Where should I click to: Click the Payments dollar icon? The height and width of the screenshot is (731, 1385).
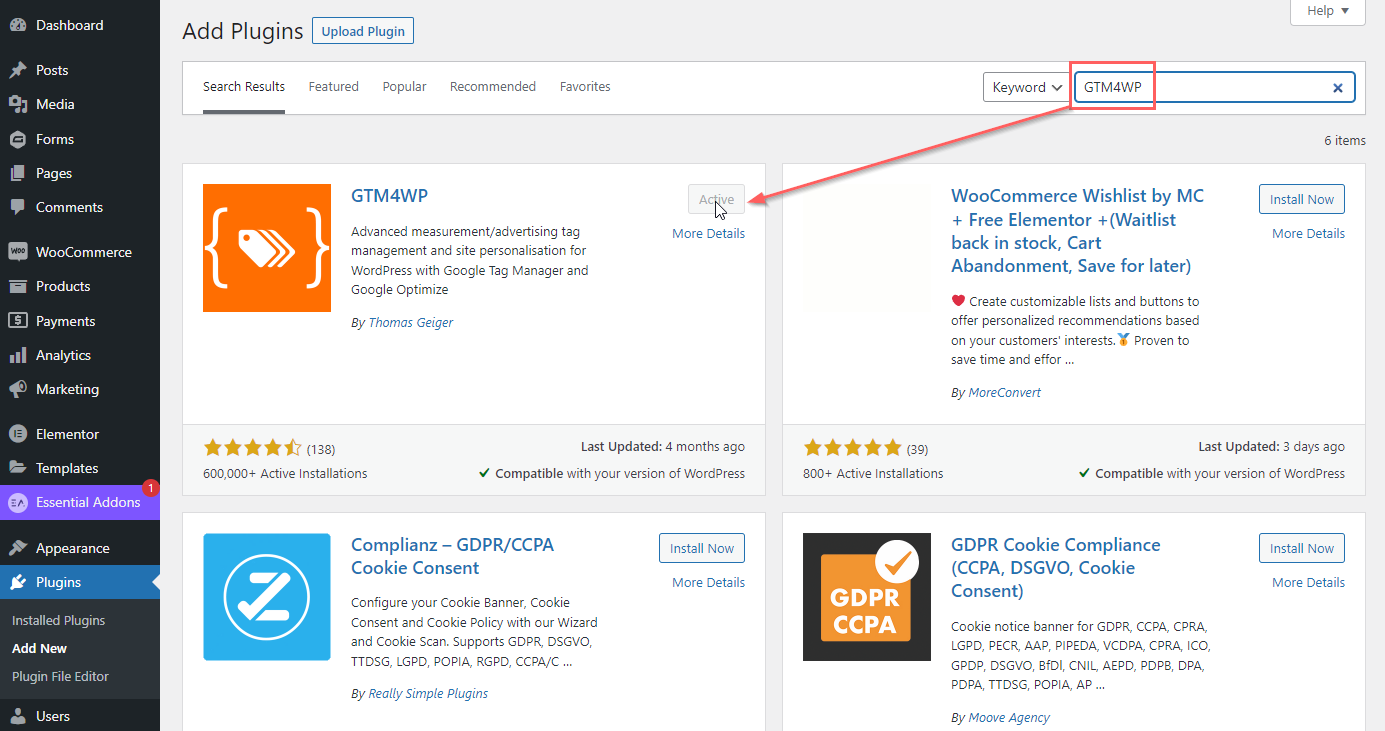coord(18,321)
